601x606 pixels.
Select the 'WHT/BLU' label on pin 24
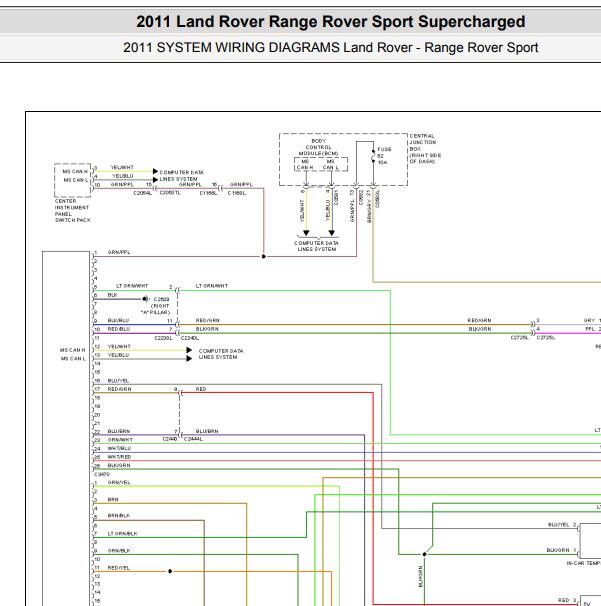(x=119, y=448)
